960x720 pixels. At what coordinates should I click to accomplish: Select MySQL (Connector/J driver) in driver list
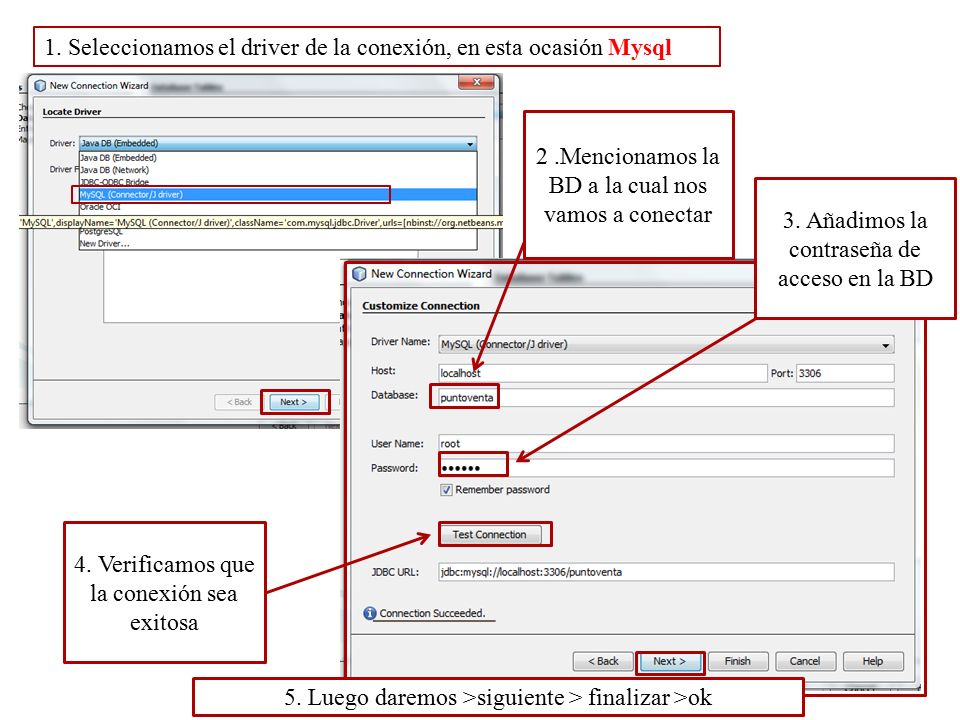[278, 195]
